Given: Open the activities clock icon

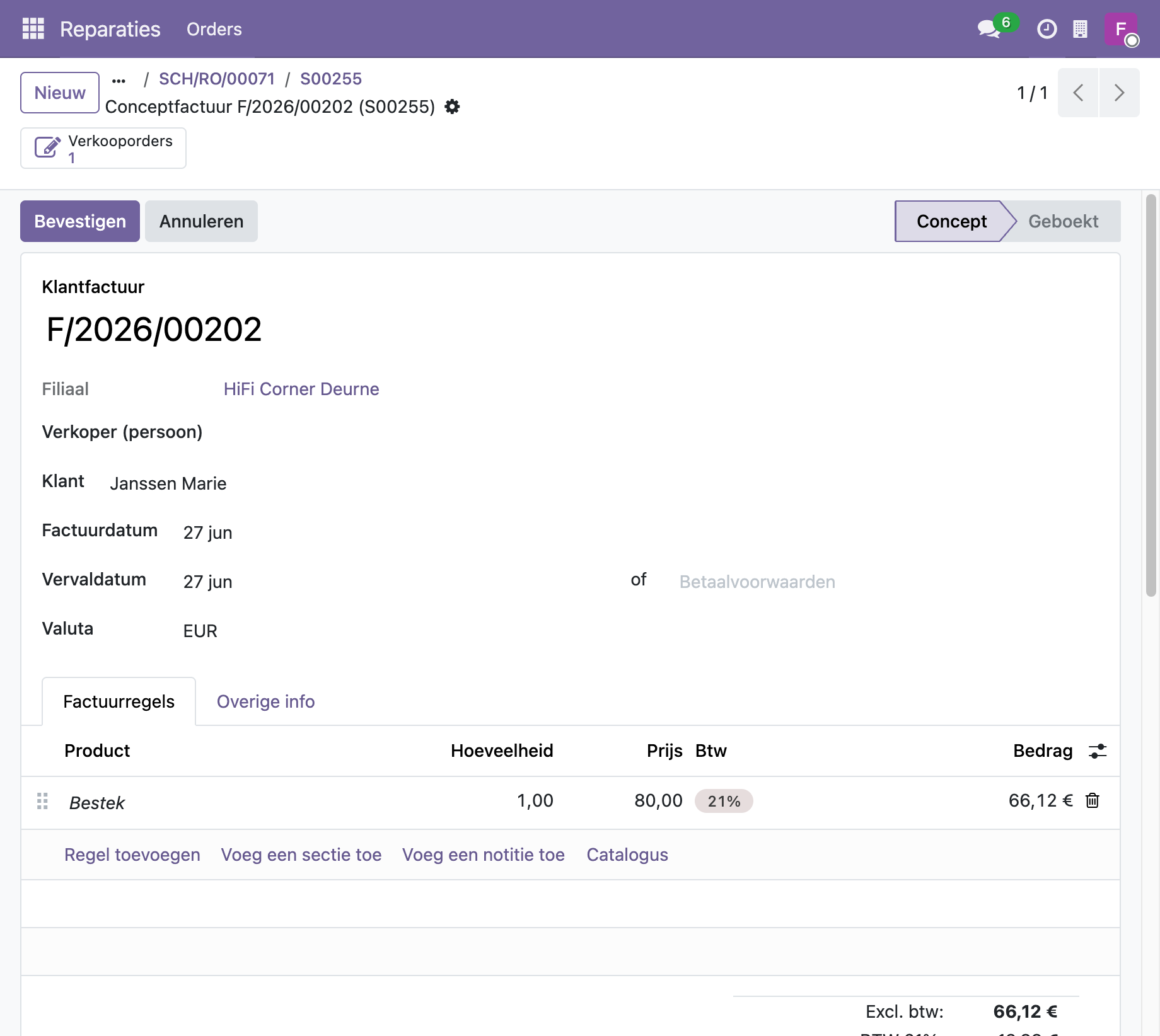Looking at the screenshot, I should 1047,29.
